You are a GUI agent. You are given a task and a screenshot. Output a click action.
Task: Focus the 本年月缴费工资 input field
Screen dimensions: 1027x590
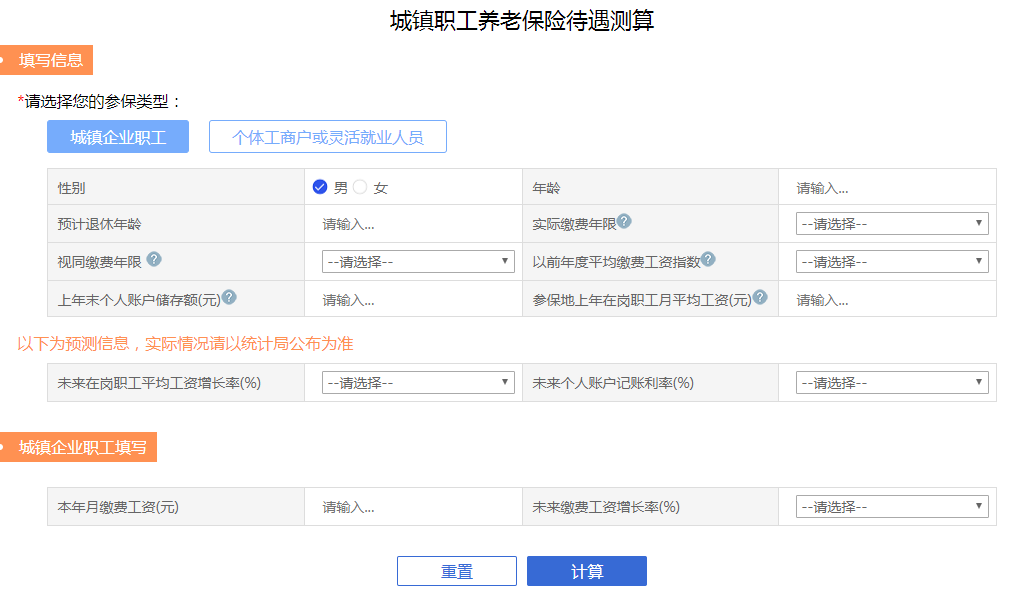click(x=413, y=507)
